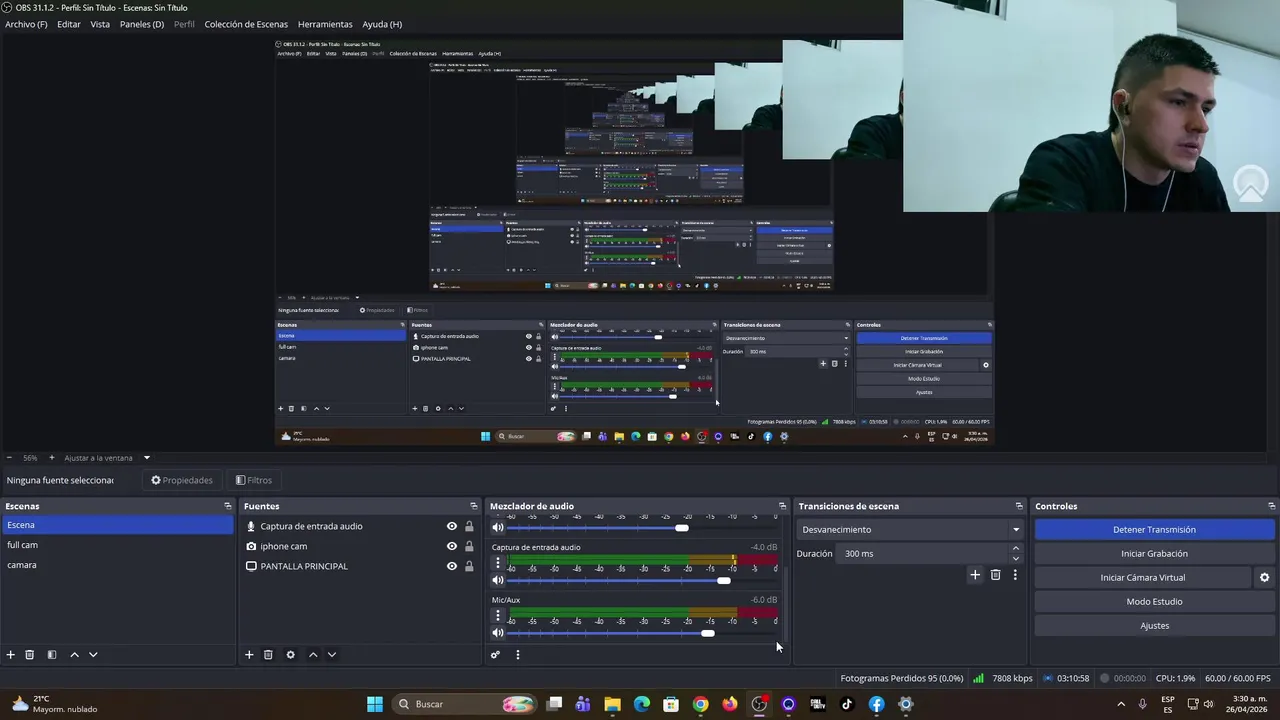
Task: Select the full cam scene
Action: click(x=117, y=545)
